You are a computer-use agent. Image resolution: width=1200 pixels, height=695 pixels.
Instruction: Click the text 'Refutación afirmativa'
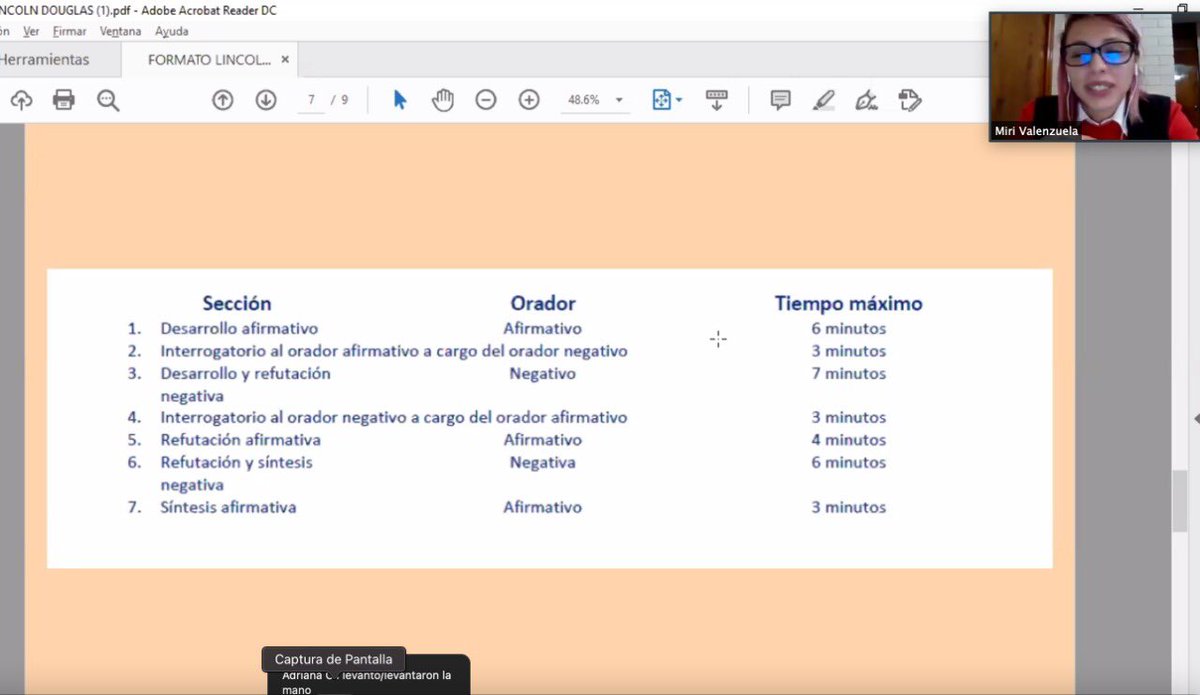pyautogui.click(x=241, y=440)
